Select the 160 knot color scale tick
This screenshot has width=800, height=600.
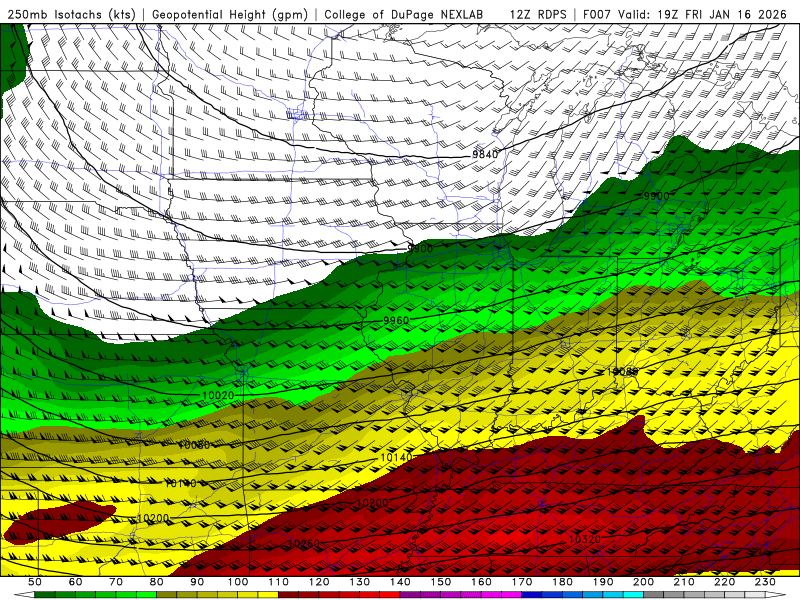pos(481,582)
